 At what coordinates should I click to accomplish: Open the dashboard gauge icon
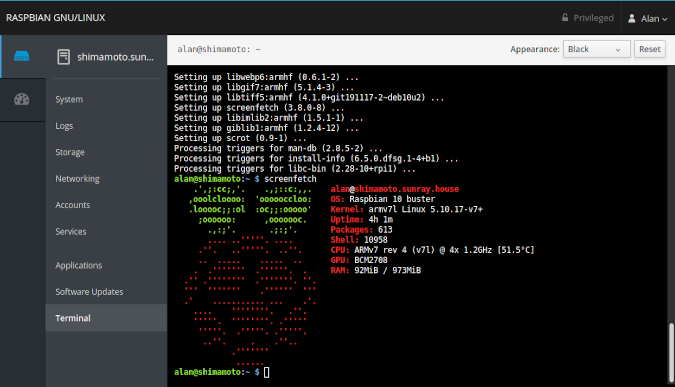click(22, 99)
